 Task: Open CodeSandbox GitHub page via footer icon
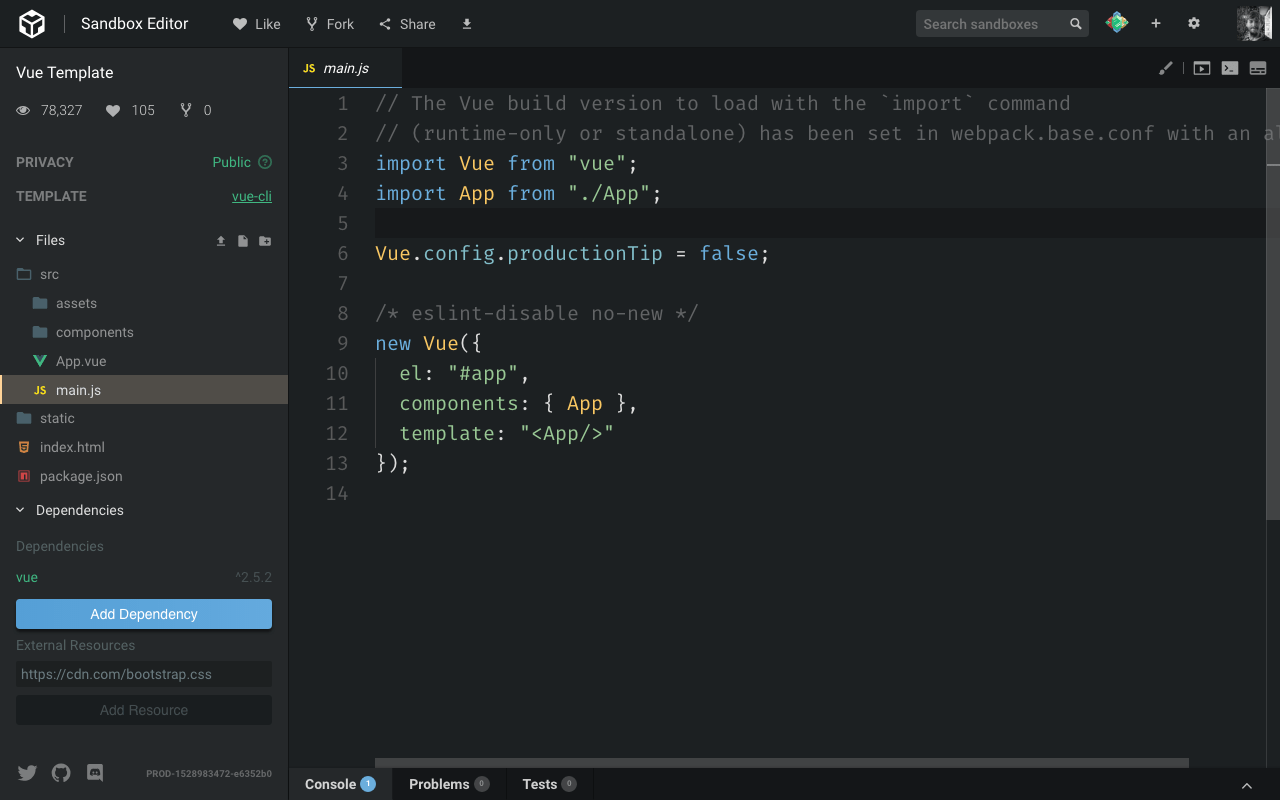click(60, 772)
